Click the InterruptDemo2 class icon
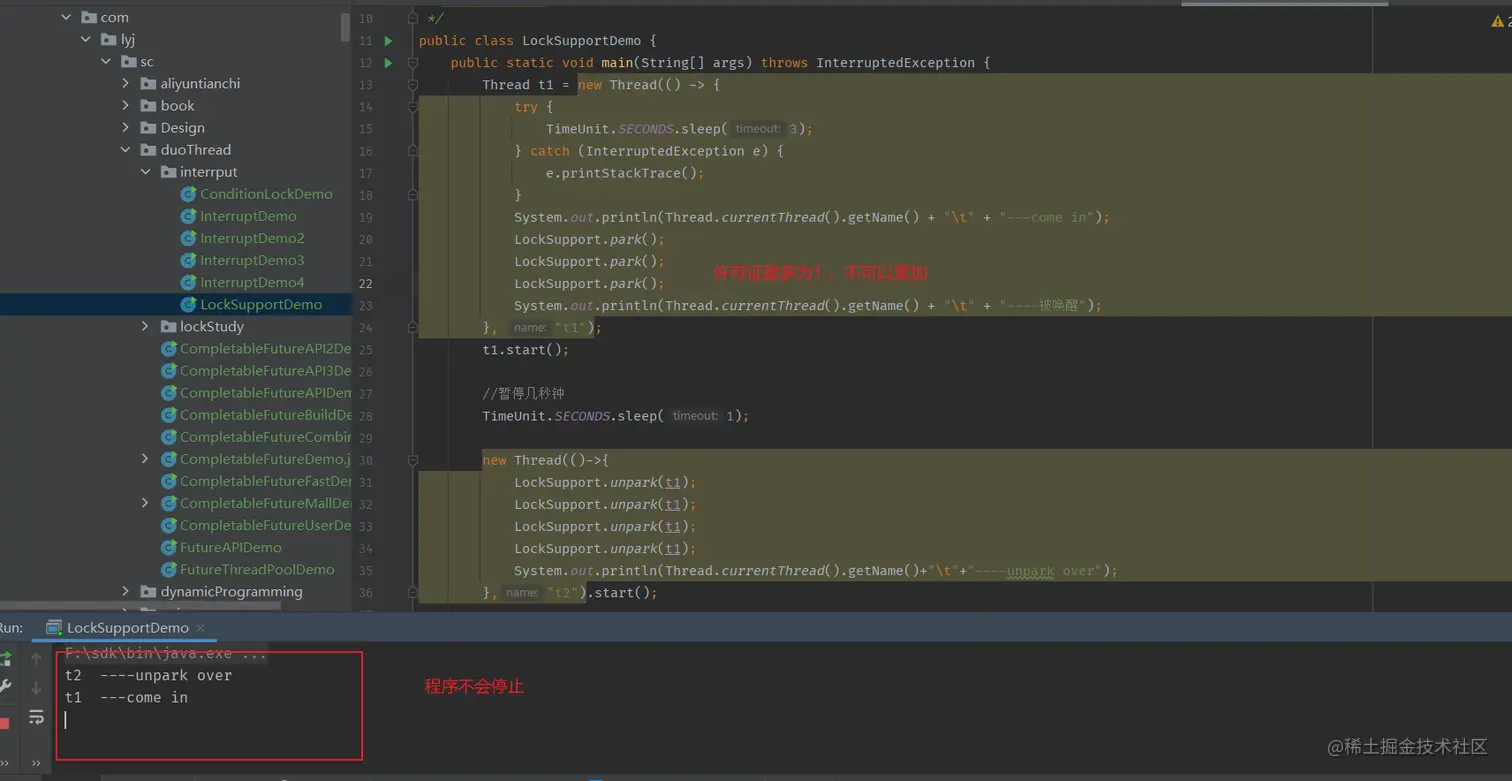The width and height of the screenshot is (1512, 781). [188, 238]
